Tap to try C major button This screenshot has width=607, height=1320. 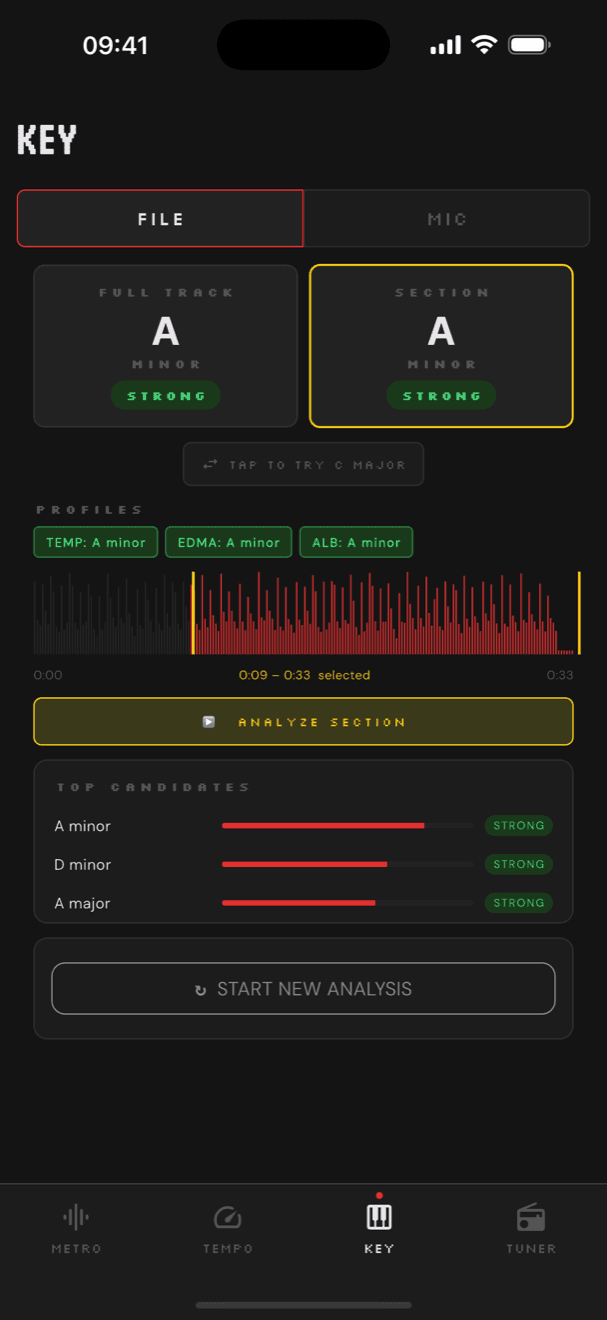coord(303,465)
